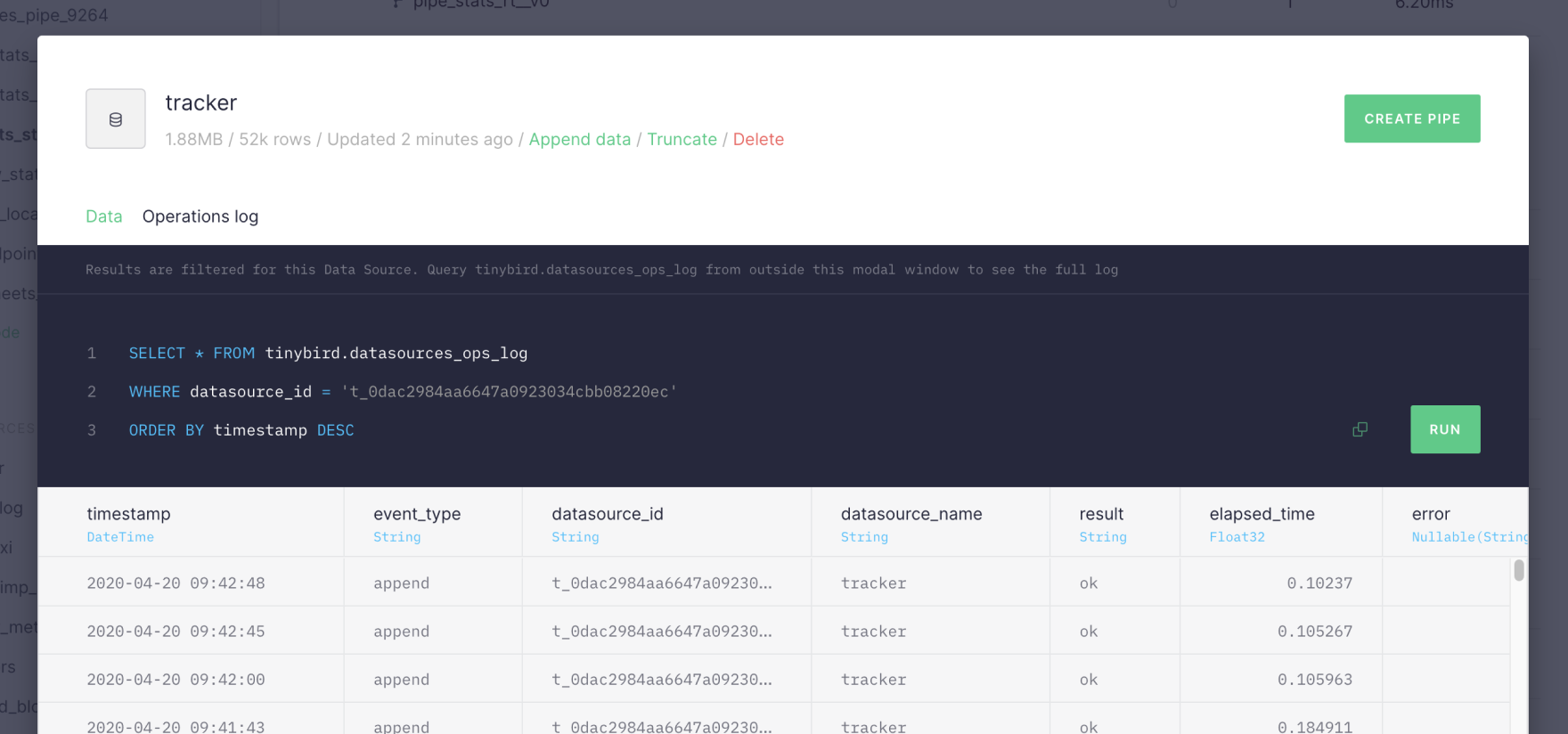Image resolution: width=1568 pixels, height=734 pixels.
Task: Open the Append data link
Action: (x=579, y=139)
